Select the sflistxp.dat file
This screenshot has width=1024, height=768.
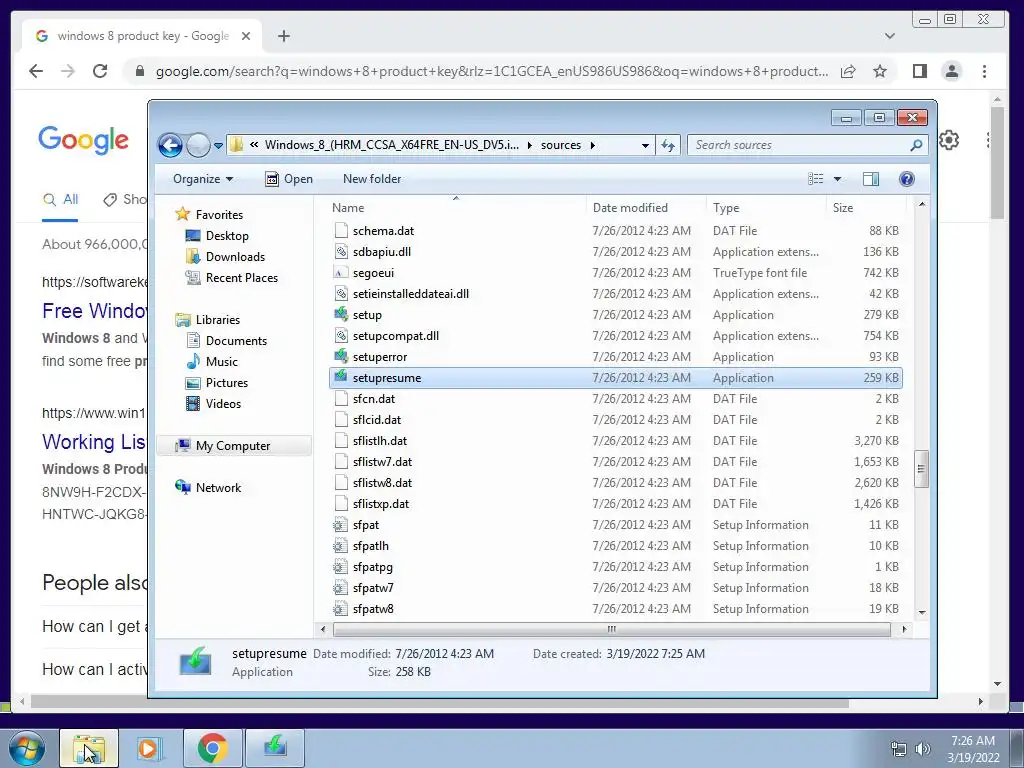point(616,504)
